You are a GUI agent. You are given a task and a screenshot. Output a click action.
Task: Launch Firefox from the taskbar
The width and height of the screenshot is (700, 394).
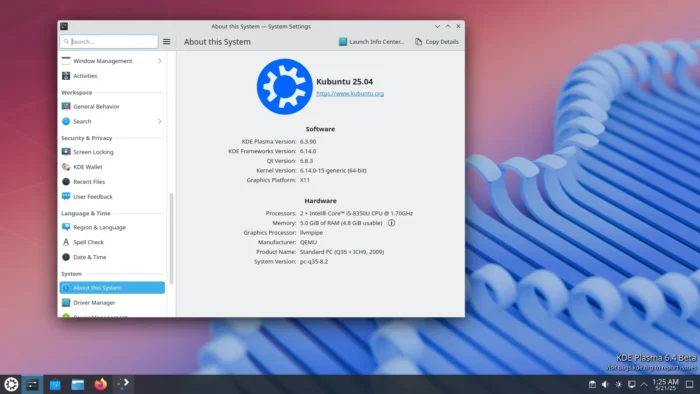(x=100, y=384)
